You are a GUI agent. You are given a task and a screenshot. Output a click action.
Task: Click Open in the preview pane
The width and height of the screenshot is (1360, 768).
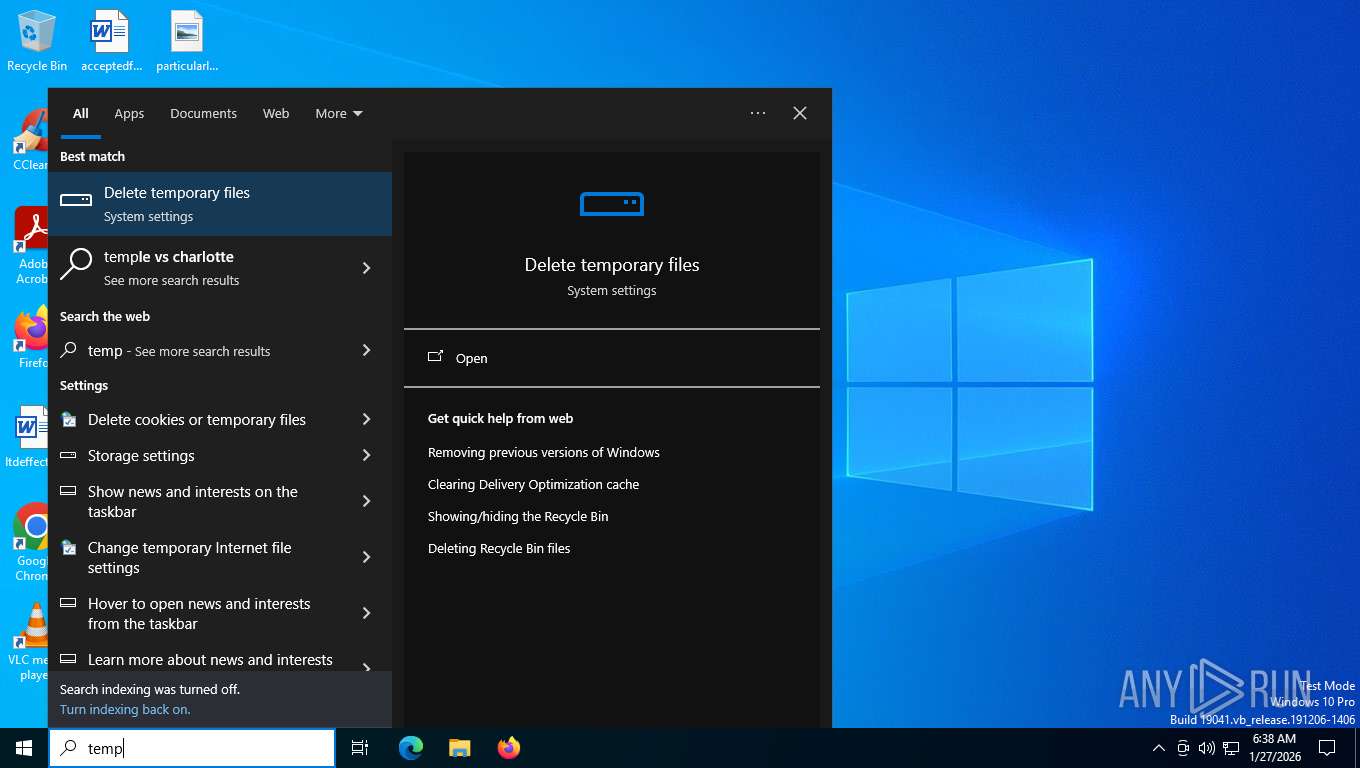tap(471, 358)
